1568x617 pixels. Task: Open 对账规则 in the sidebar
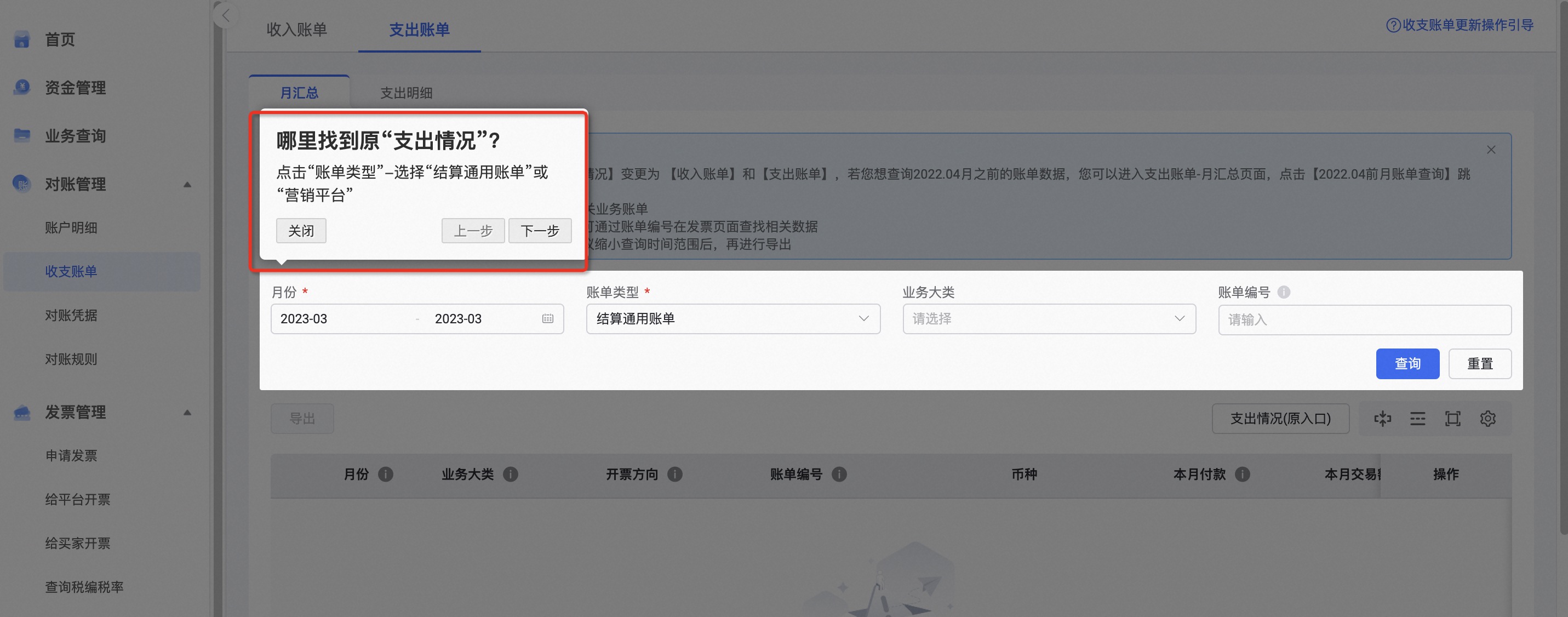(x=71, y=359)
